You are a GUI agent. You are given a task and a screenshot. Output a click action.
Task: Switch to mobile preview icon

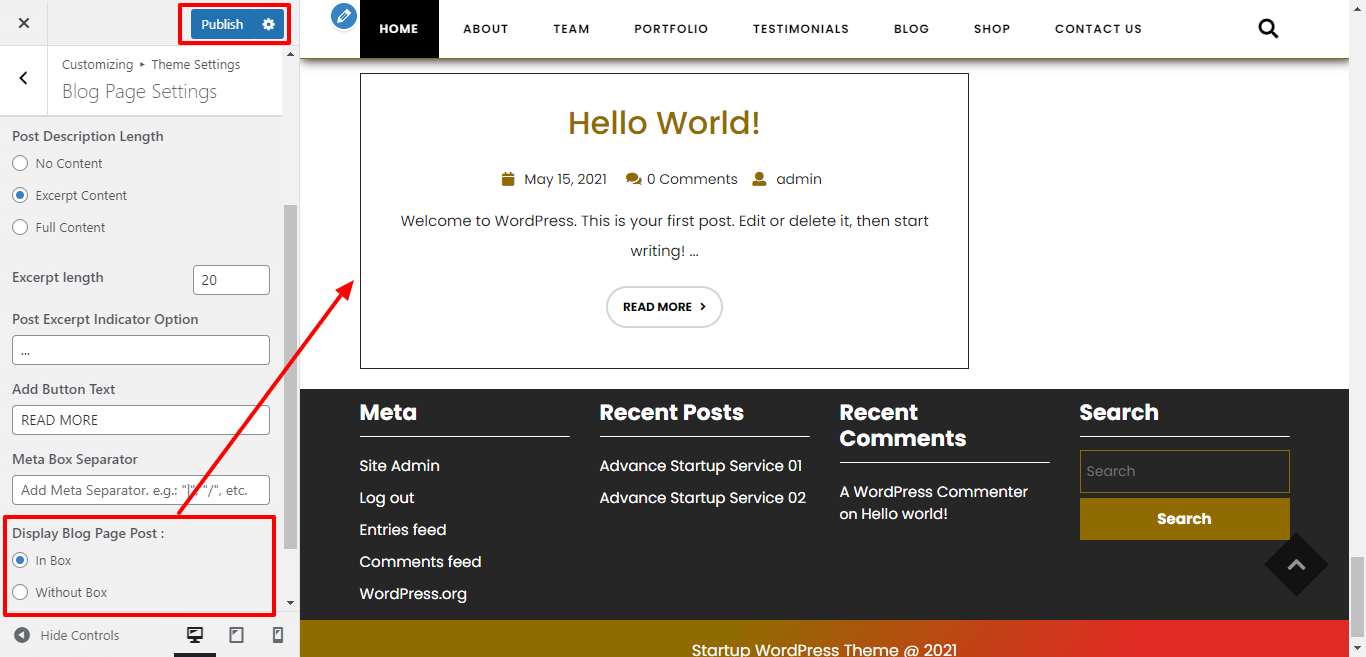point(278,635)
